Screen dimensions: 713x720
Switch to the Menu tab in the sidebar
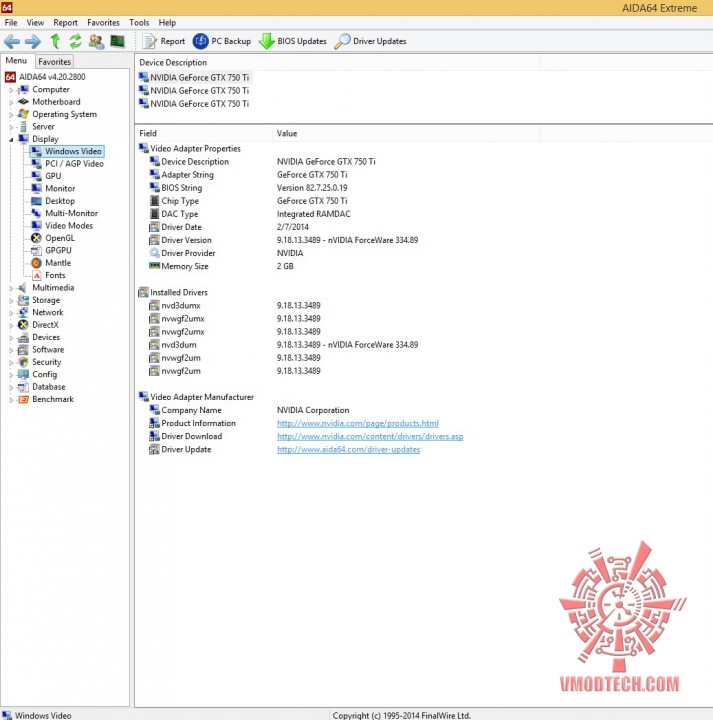pos(17,61)
